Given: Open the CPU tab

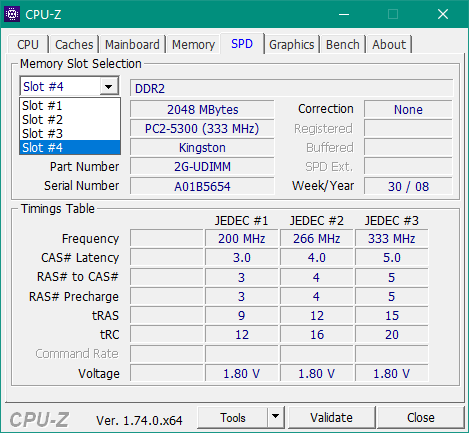Looking at the screenshot, I should click(28, 44).
